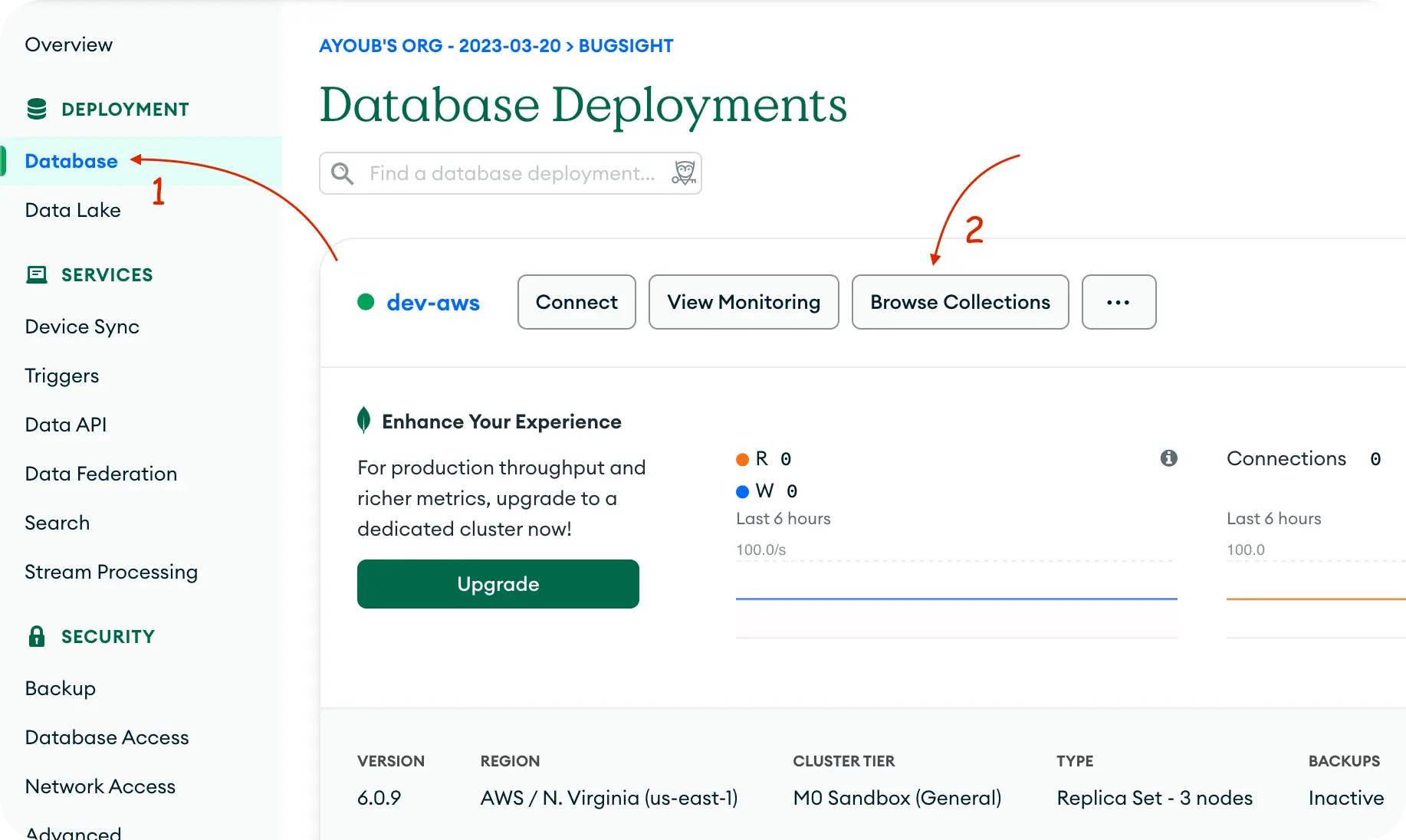1406x840 pixels.
Task: Click the Security padlock icon
Action: click(x=37, y=636)
